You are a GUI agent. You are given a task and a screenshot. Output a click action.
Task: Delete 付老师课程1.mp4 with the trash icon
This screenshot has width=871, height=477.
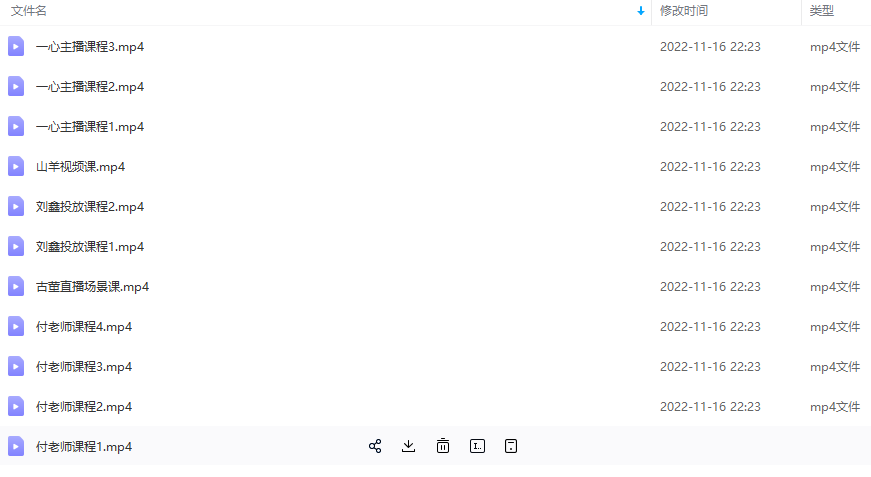click(443, 446)
